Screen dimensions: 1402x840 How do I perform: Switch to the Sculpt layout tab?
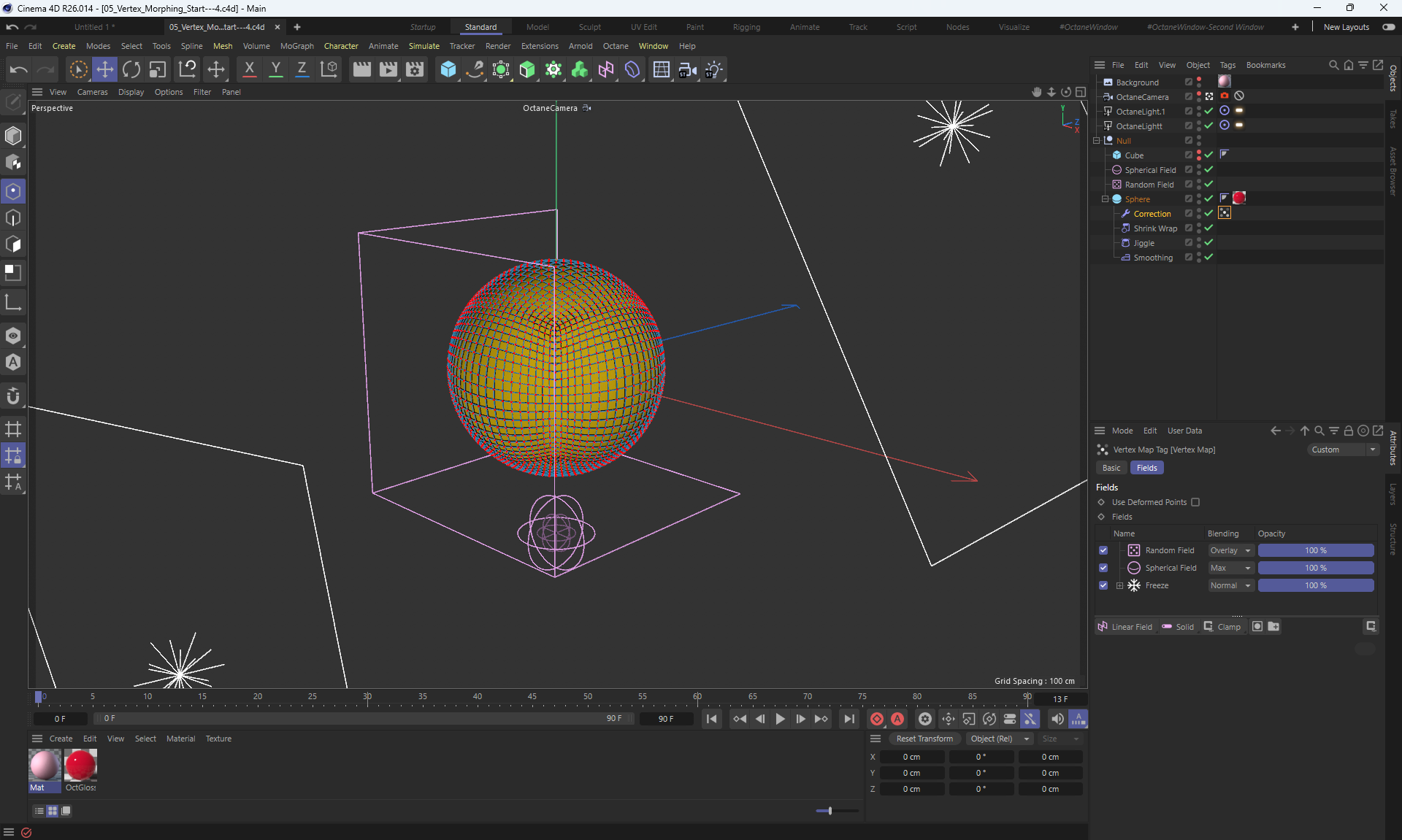click(589, 27)
